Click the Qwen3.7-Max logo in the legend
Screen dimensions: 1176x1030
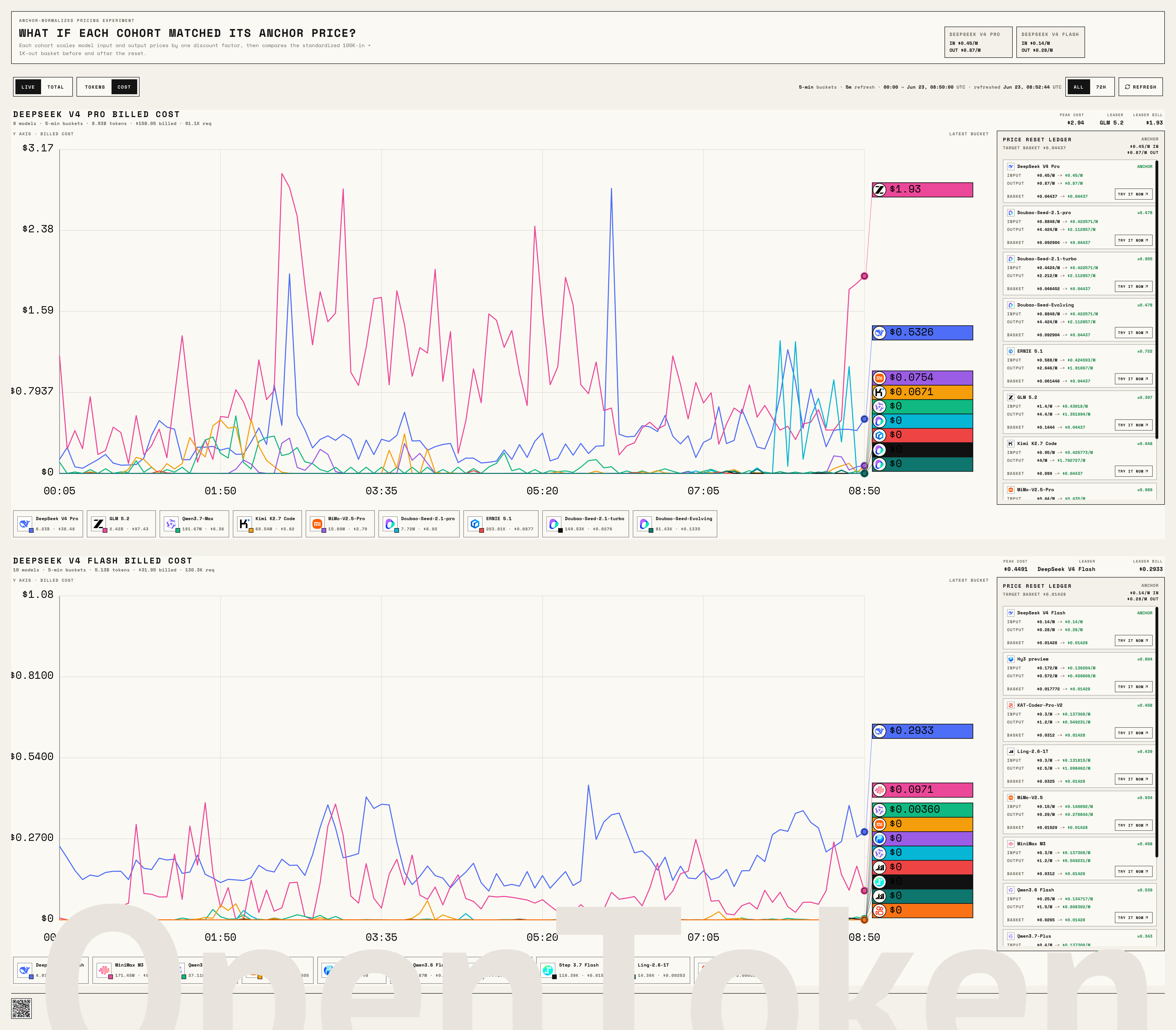click(x=171, y=524)
